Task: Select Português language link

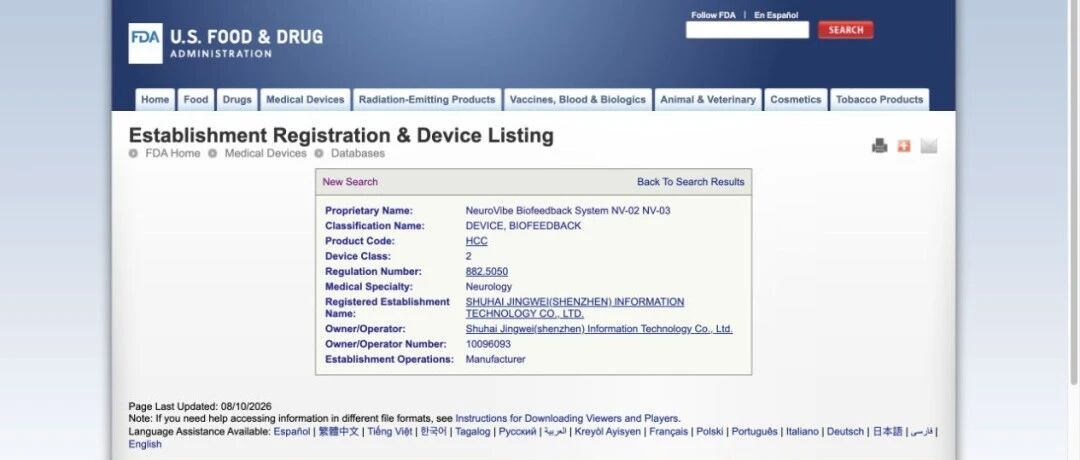Action: pos(754,432)
